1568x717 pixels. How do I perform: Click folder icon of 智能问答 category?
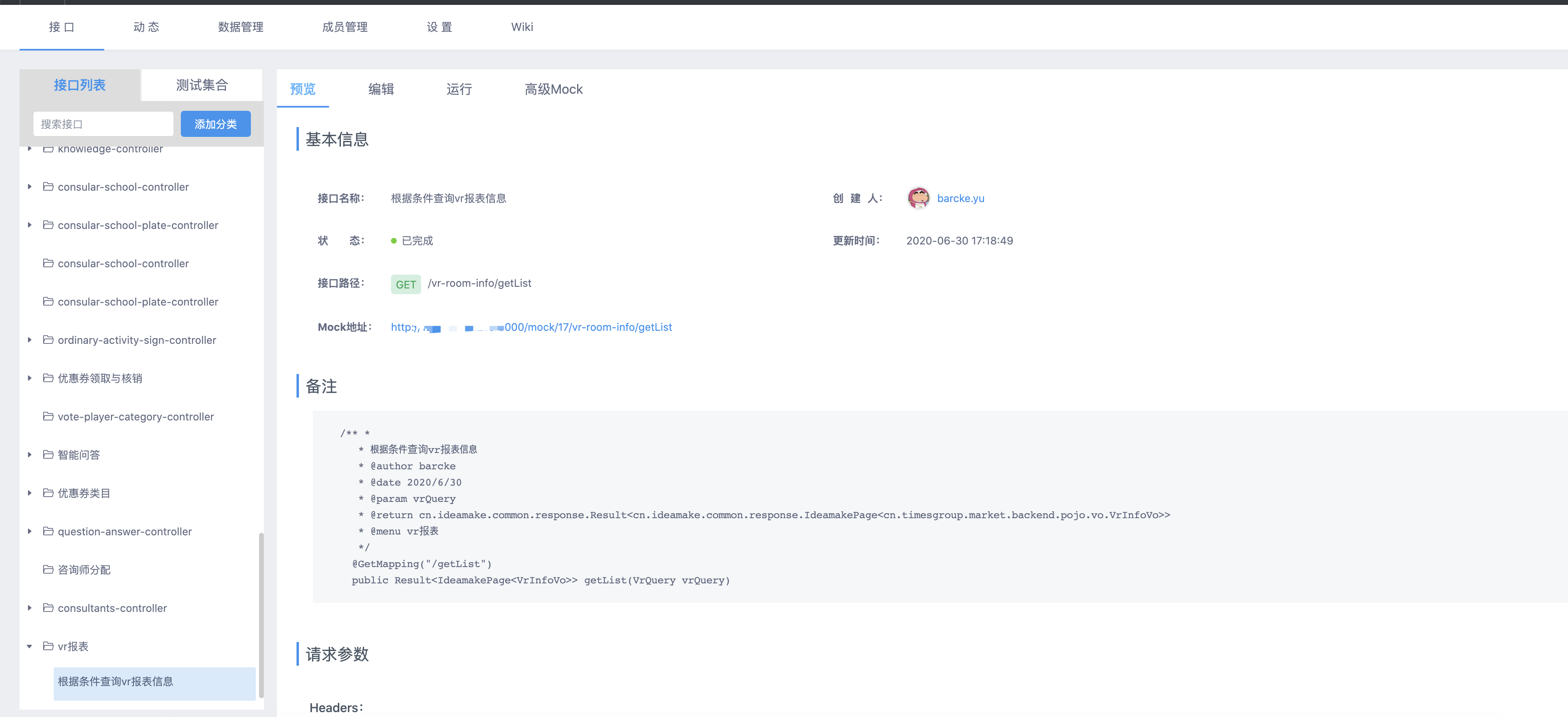(48, 455)
